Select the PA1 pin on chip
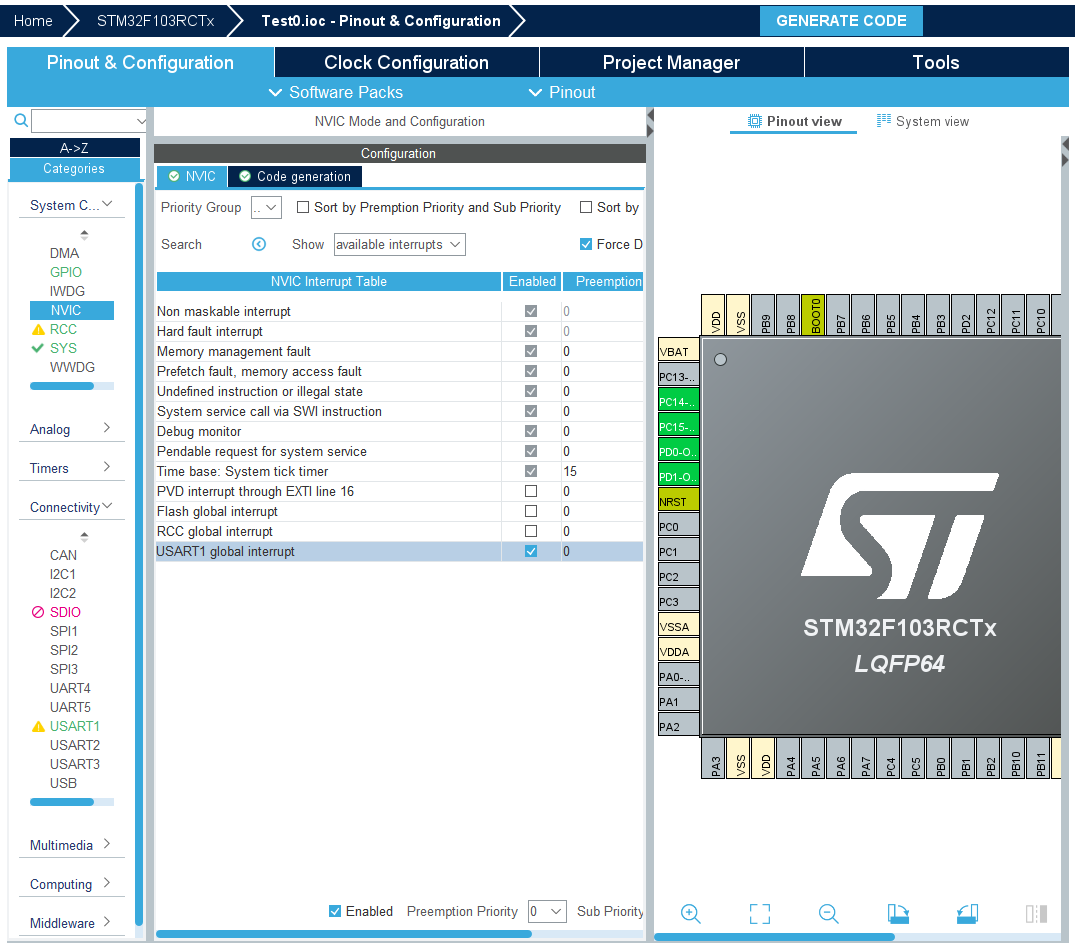Screen dimensions: 1075x946 tap(678, 701)
